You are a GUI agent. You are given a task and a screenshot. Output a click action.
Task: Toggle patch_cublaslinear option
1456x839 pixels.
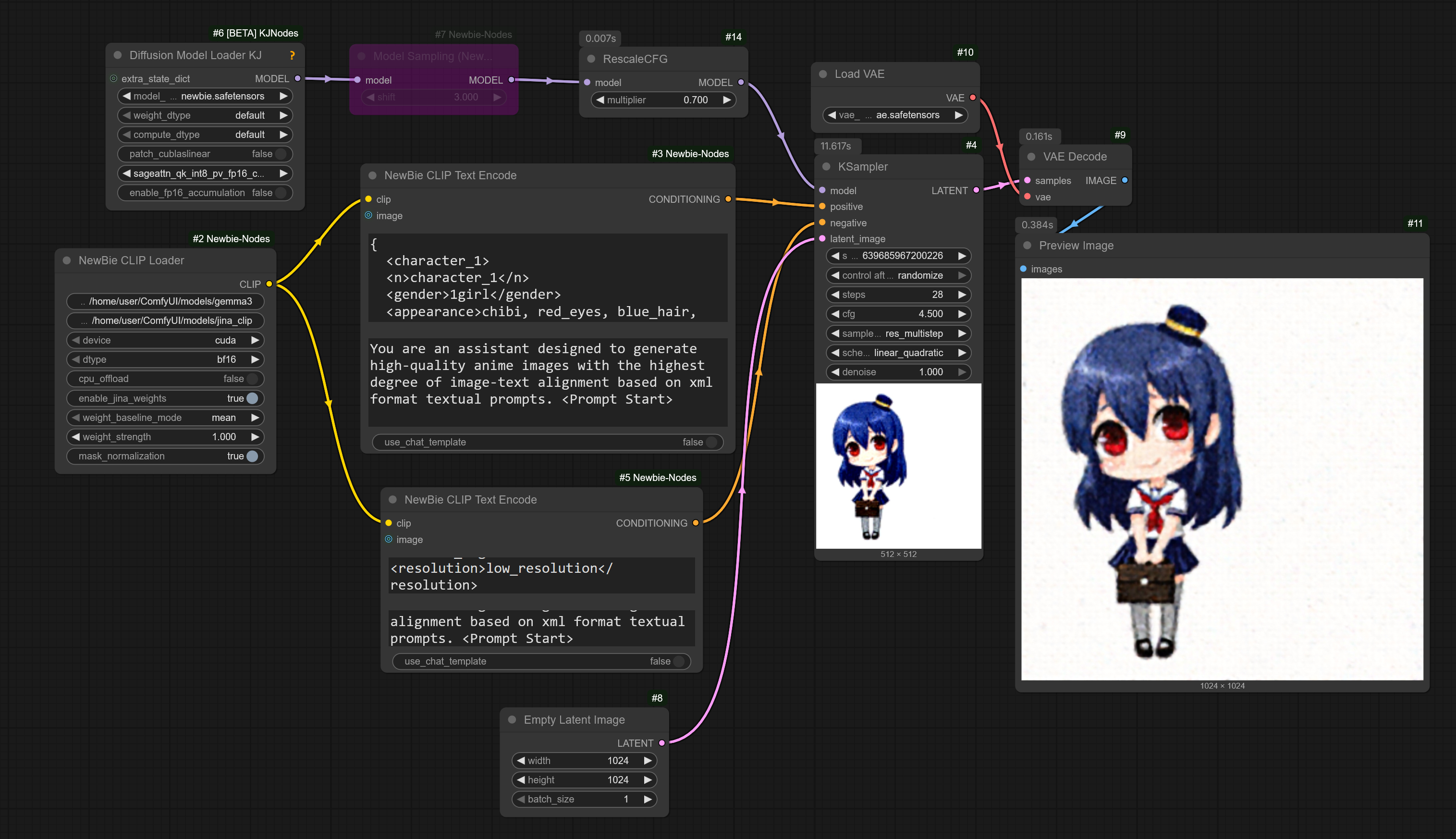[281, 154]
